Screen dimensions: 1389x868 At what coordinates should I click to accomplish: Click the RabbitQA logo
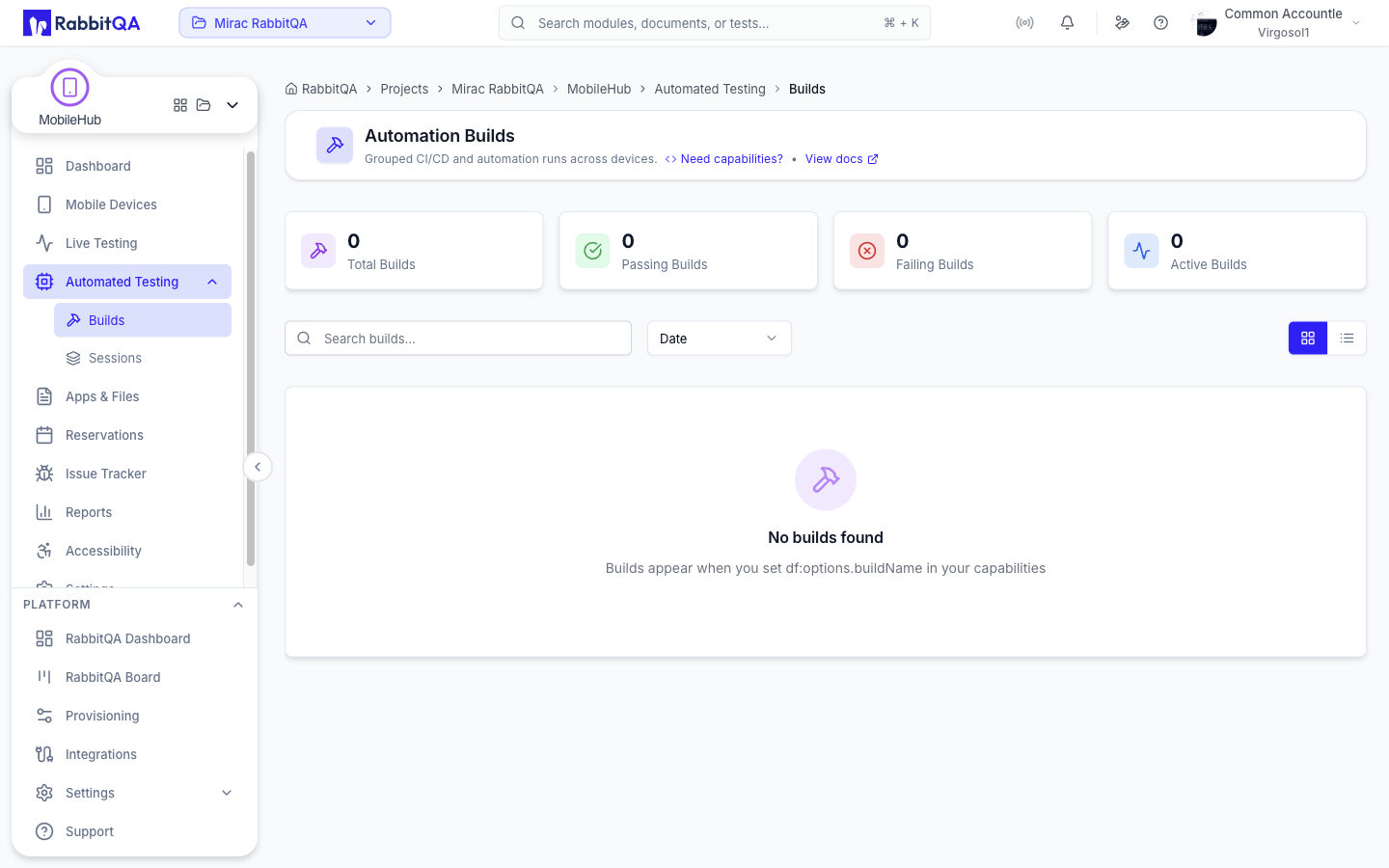pyautogui.click(x=82, y=23)
